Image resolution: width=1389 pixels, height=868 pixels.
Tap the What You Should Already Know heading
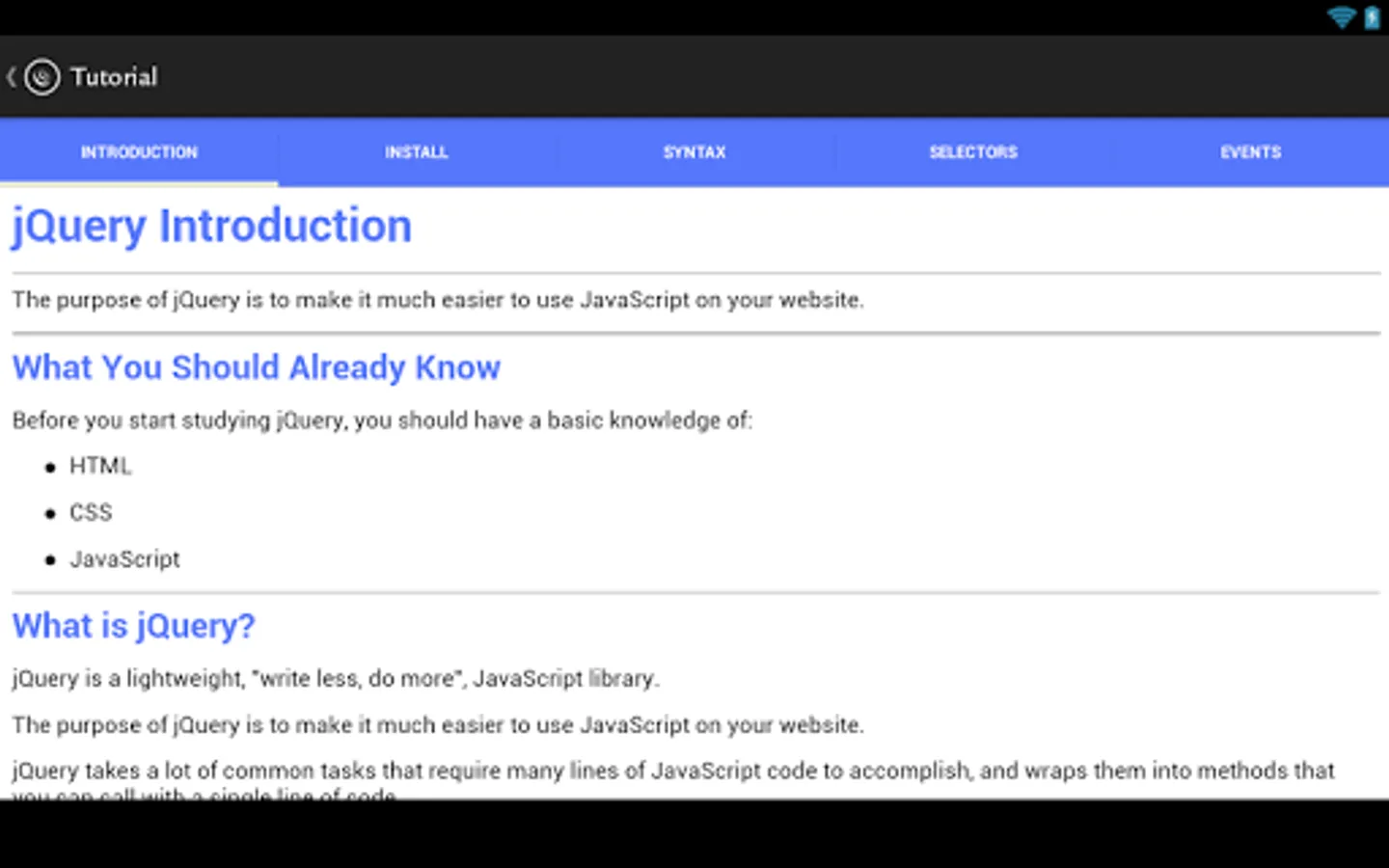(257, 367)
